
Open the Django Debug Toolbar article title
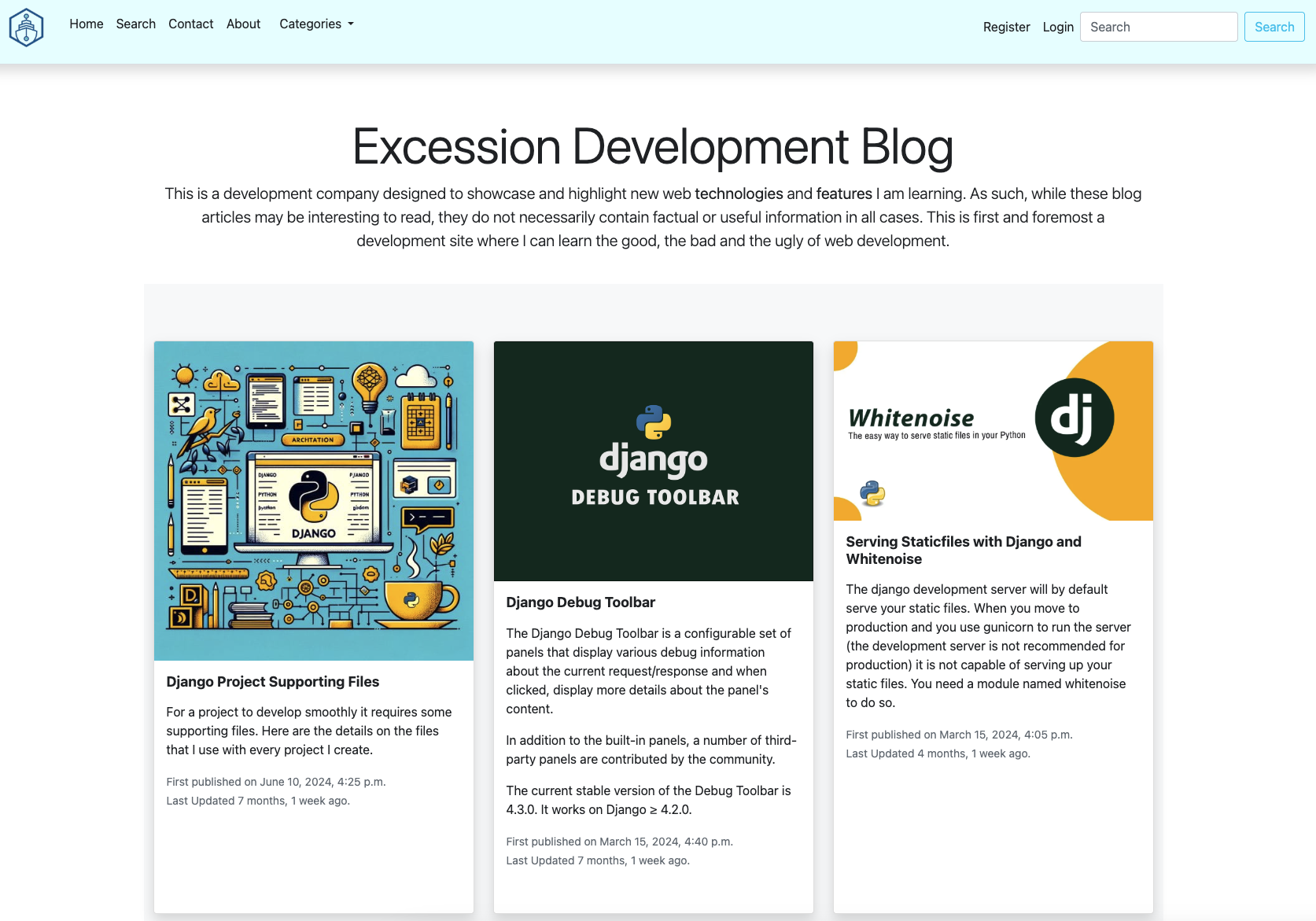[581, 602]
